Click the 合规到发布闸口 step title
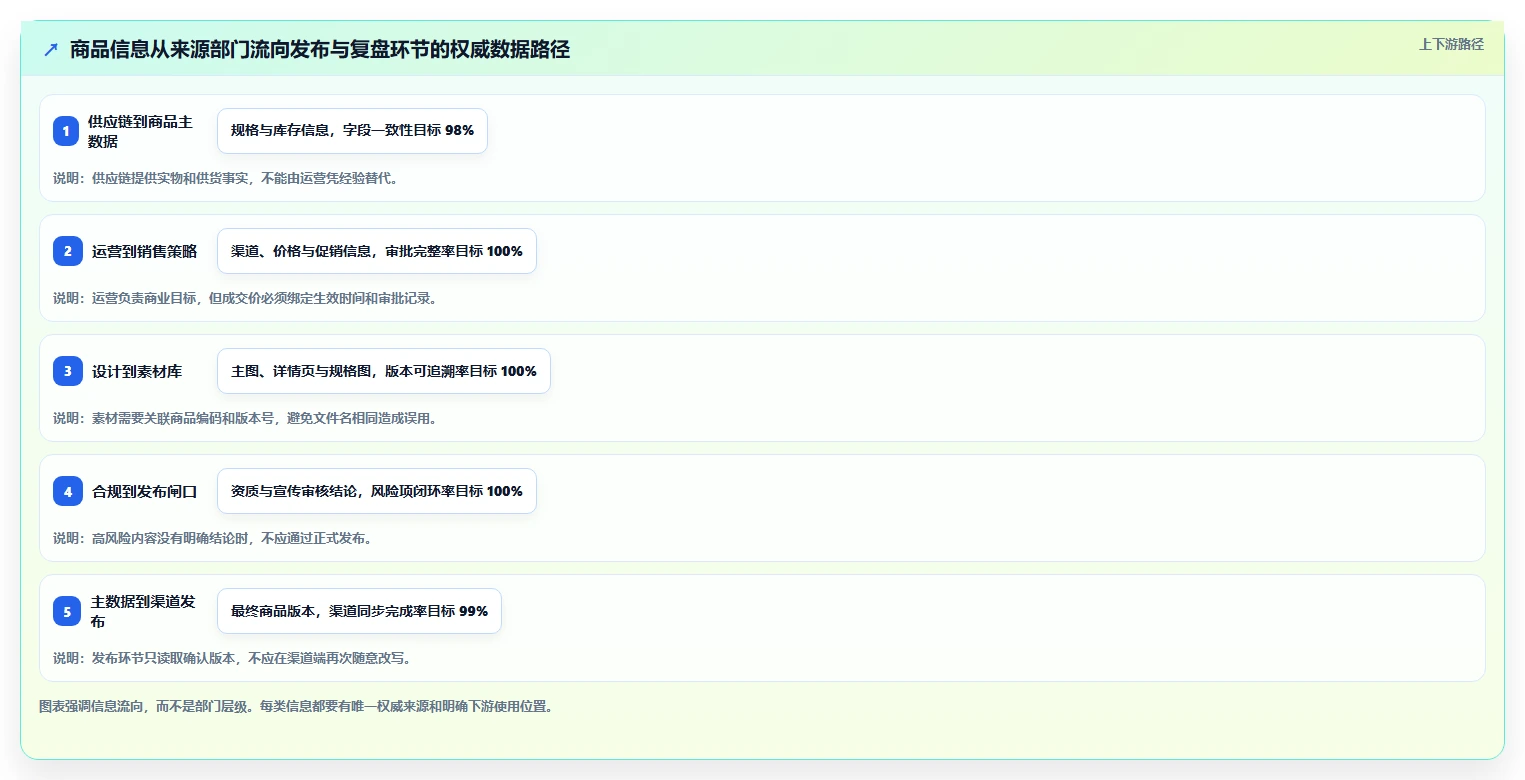This screenshot has width=1525, height=780. coord(144,491)
